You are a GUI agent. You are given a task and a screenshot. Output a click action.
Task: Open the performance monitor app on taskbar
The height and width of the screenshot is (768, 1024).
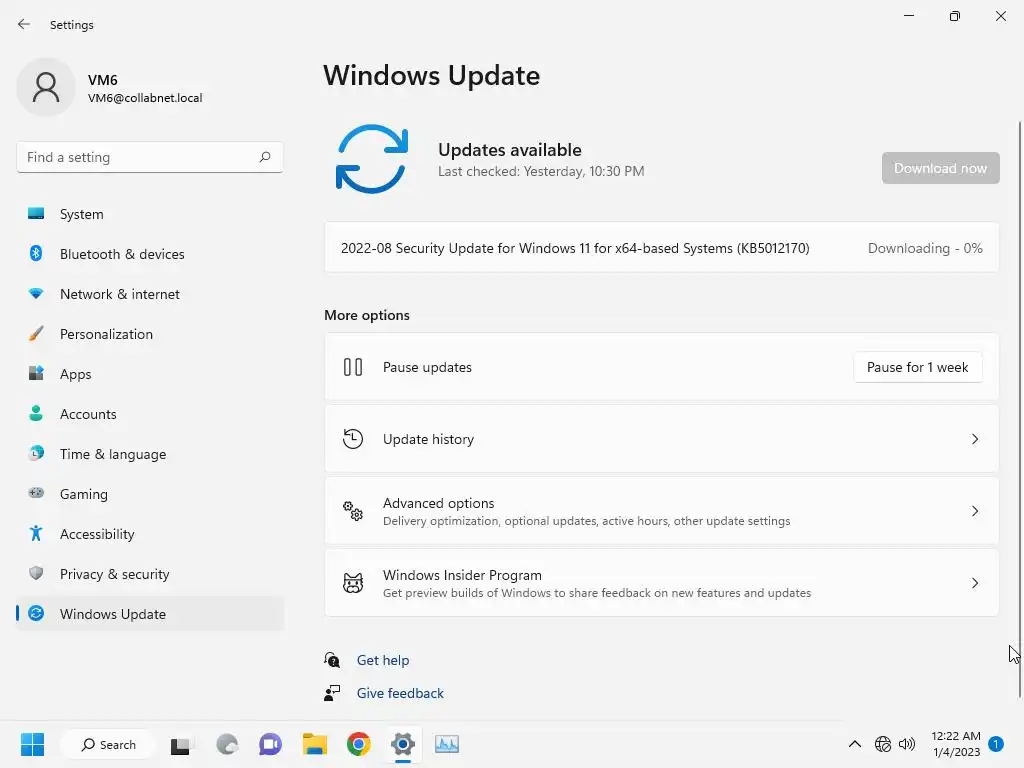447,744
